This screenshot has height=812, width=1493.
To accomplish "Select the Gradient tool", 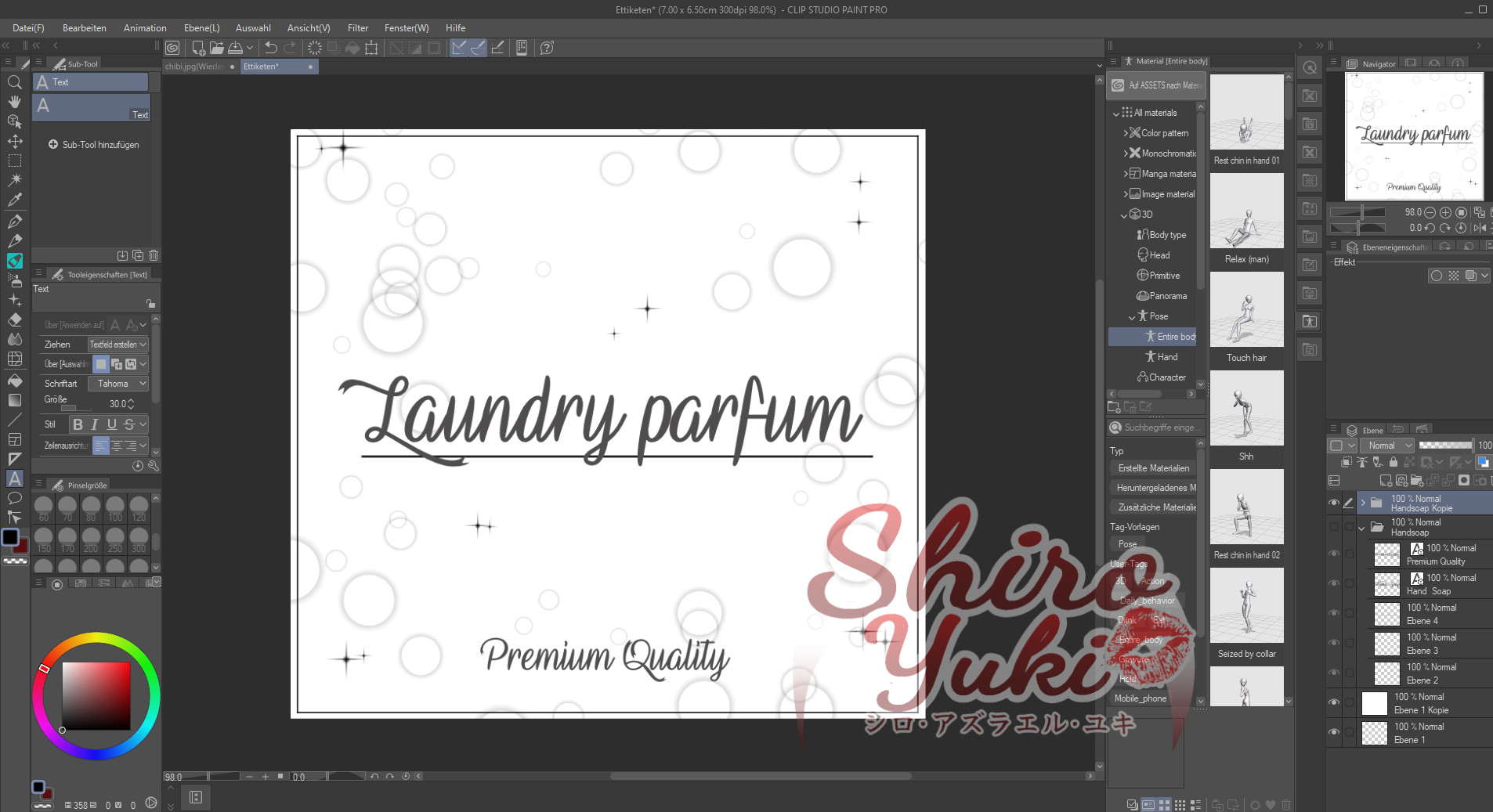I will [x=14, y=400].
